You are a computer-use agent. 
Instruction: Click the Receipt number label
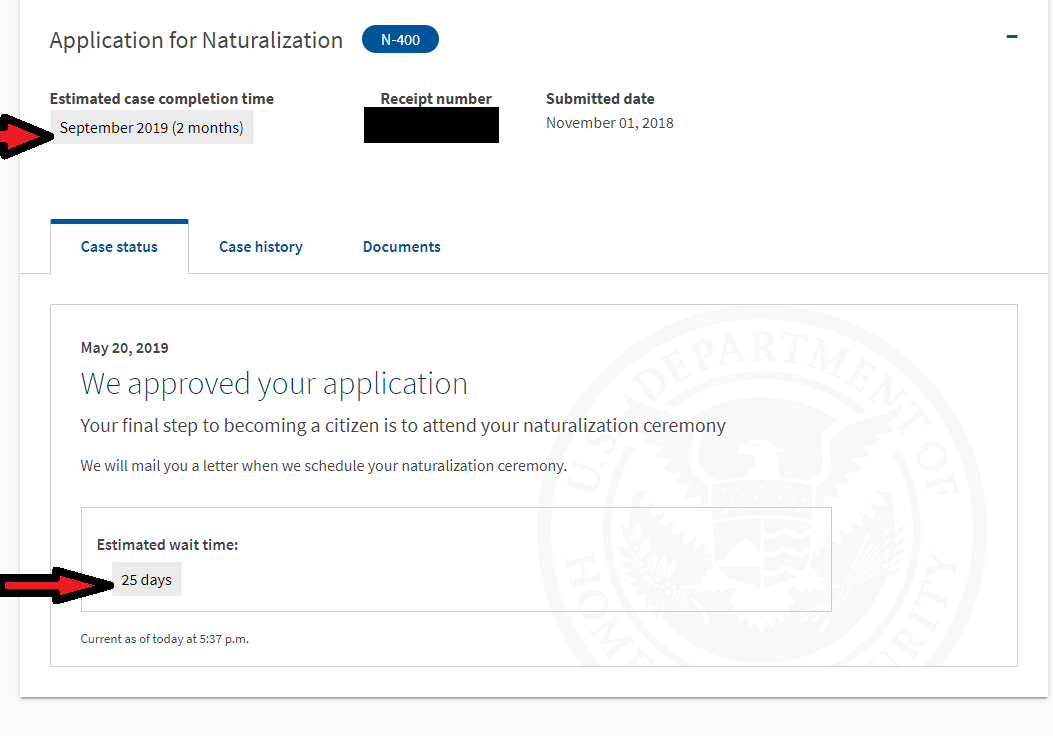(436, 99)
